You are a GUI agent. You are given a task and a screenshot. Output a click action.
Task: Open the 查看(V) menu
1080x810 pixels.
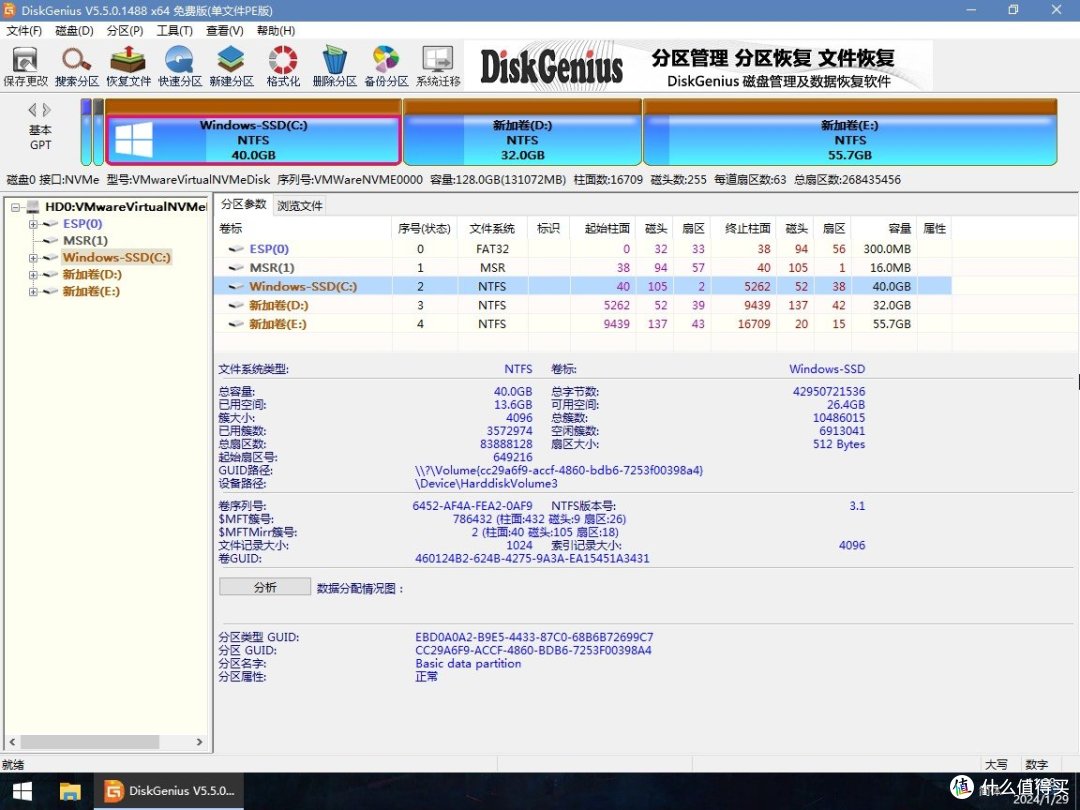tap(225, 30)
